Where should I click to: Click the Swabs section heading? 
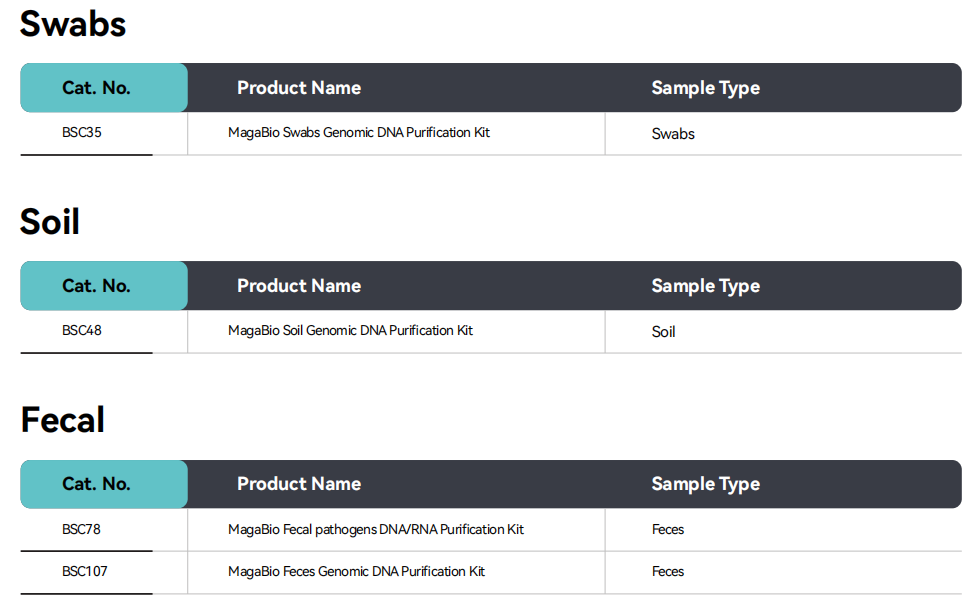click(73, 23)
